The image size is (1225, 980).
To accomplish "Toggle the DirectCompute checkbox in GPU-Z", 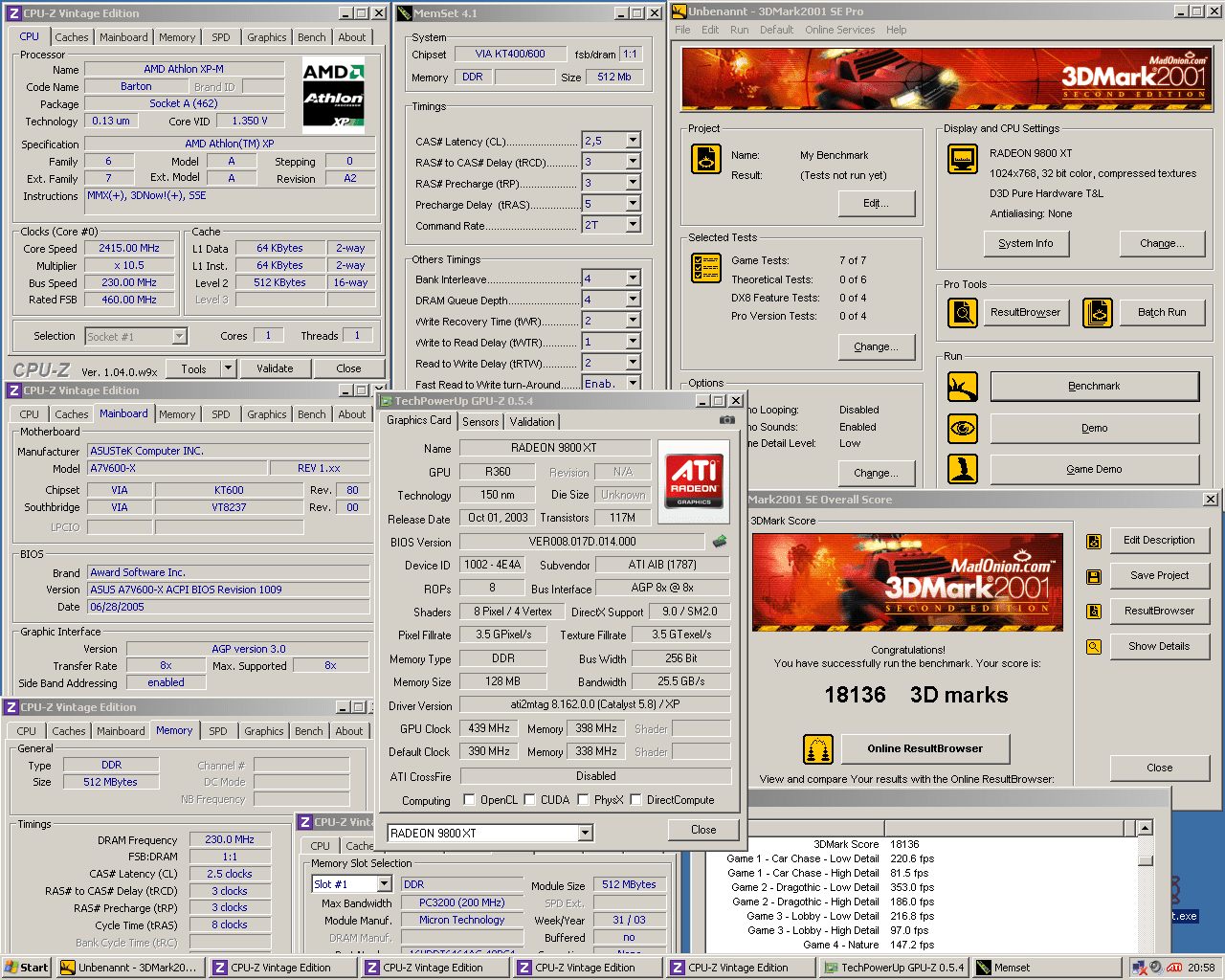I will coord(635,800).
